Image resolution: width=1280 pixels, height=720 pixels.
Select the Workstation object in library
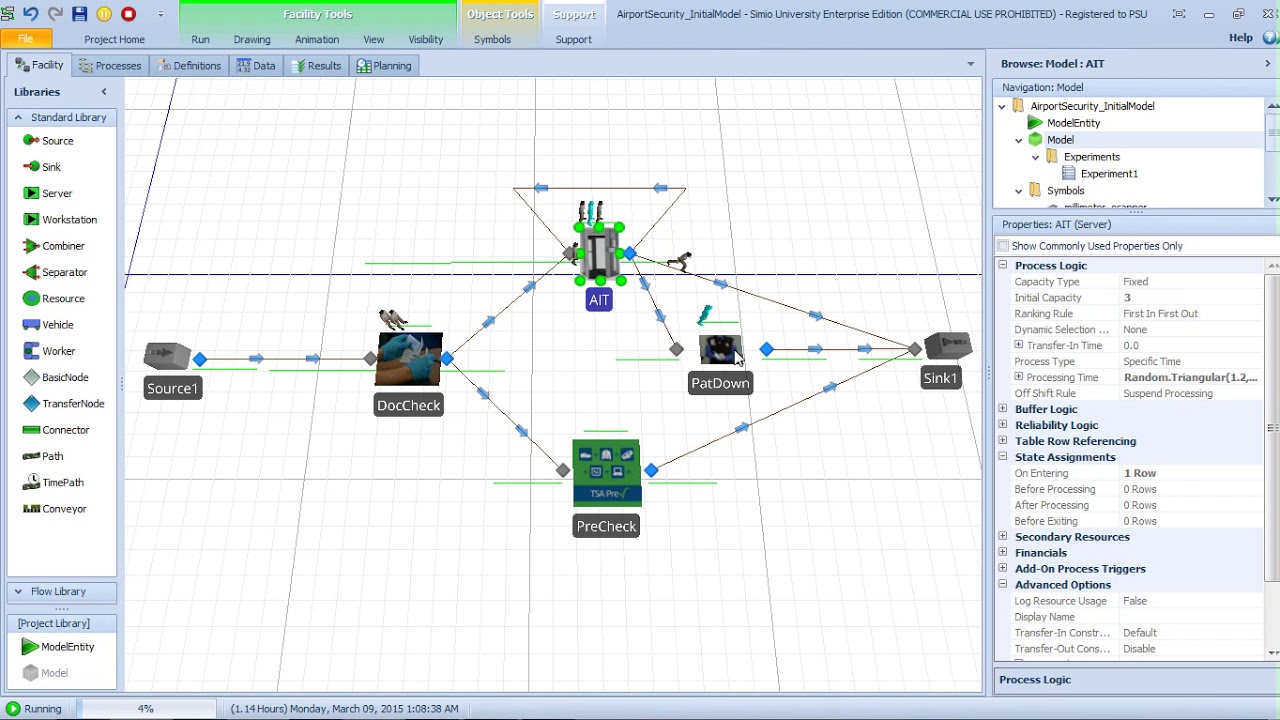pos(60,220)
